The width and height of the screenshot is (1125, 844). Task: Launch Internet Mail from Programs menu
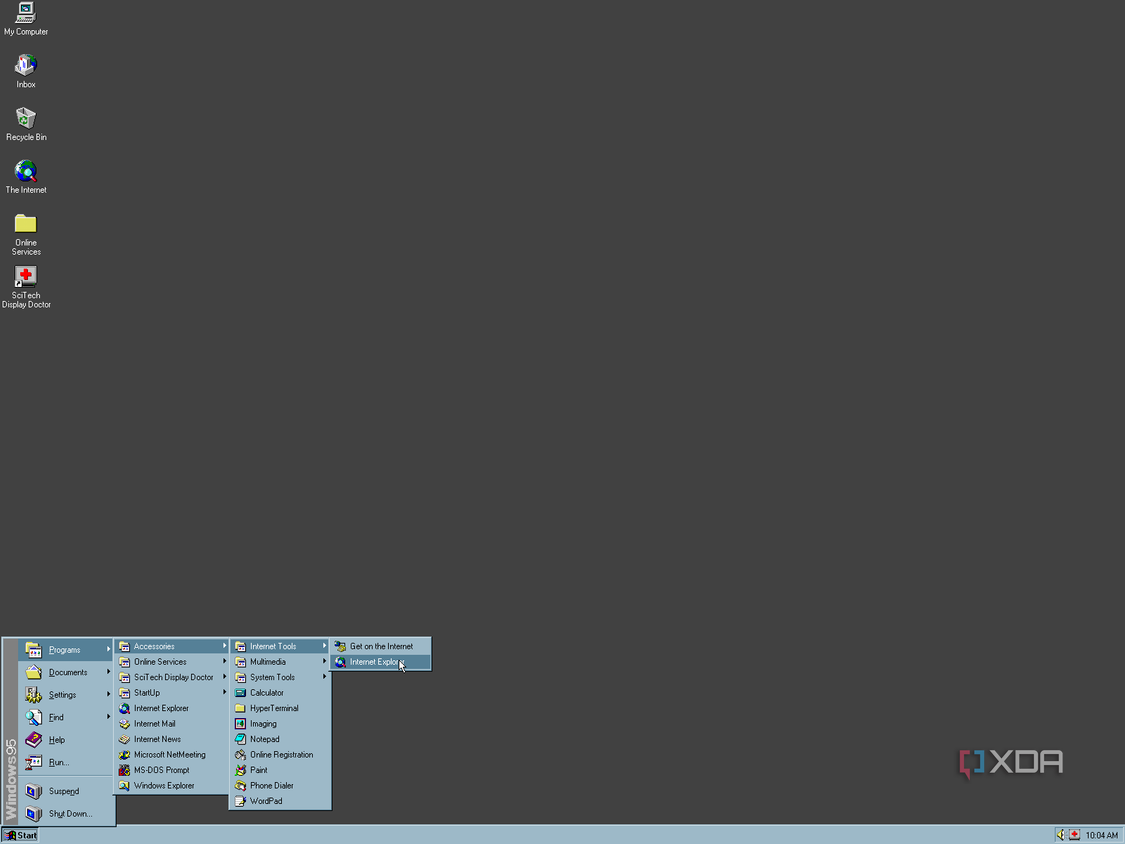pyautogui.click(x=172, y=723)
